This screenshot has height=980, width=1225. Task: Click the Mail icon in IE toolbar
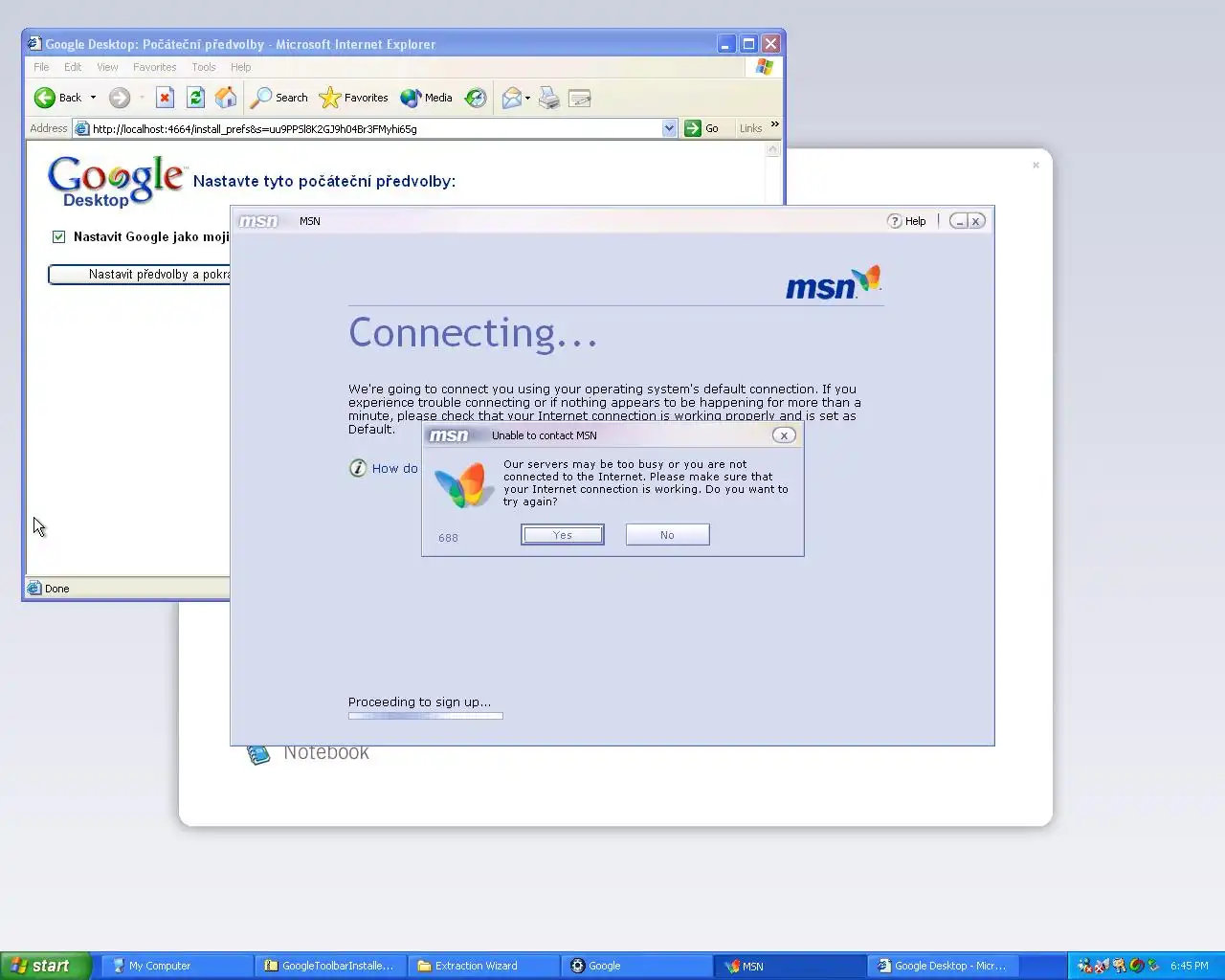512,98
